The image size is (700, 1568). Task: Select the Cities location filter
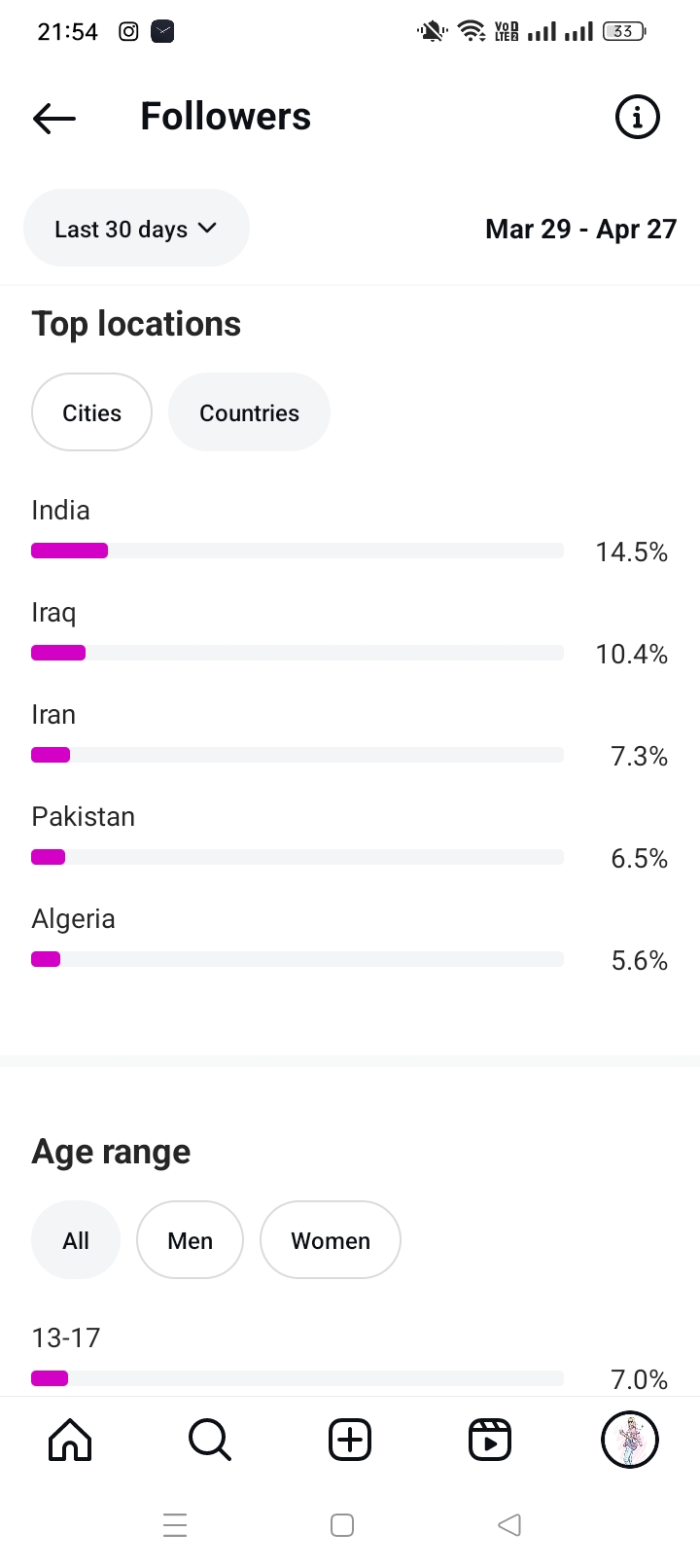coord(91,412)
